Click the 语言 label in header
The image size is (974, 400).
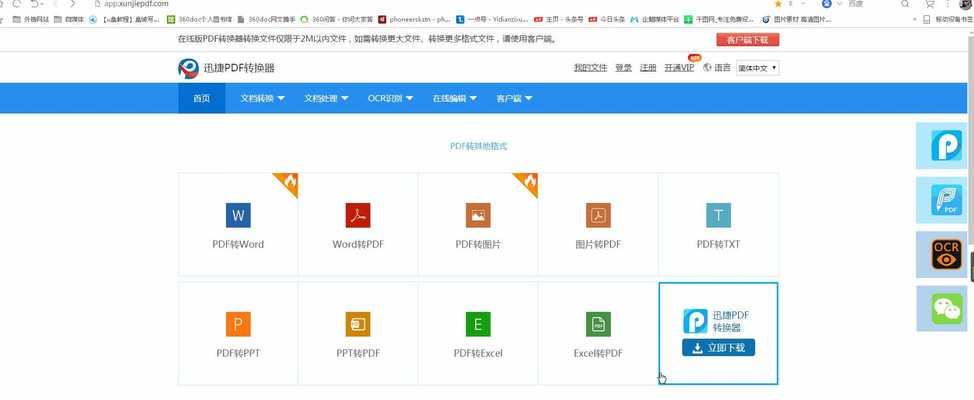click(722, 68)
